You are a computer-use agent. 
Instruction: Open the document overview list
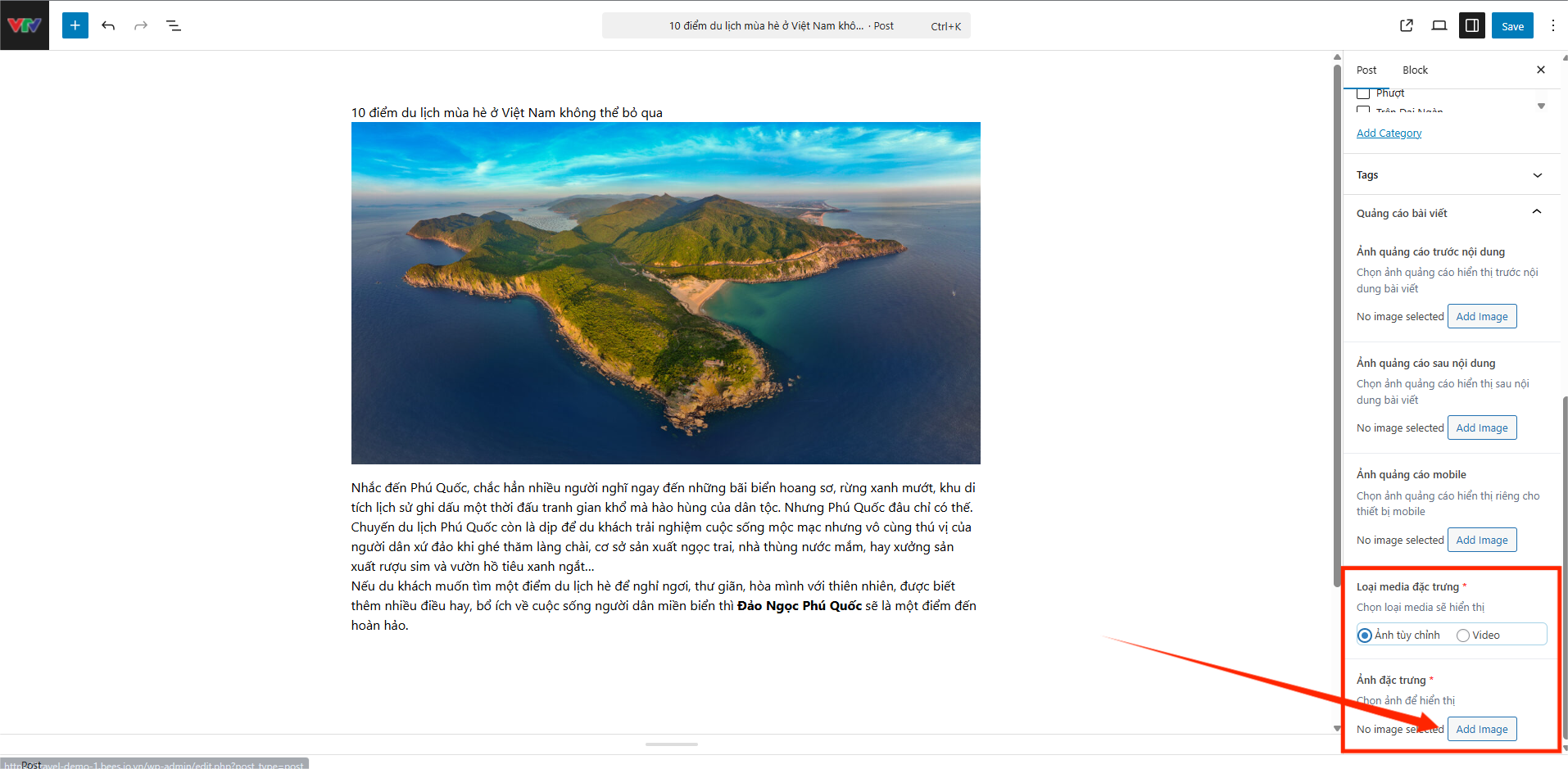click(x=174, y=25)
